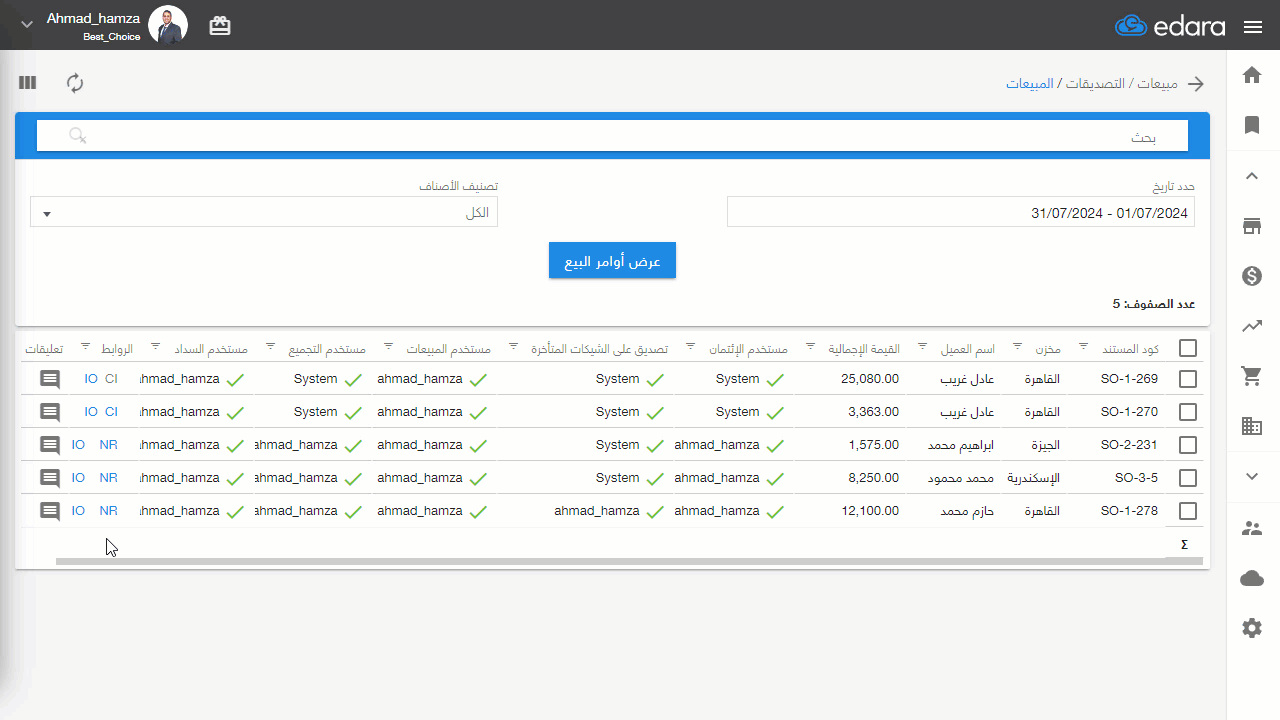Expand the Ahmad_hamza user menu chevron

coord(27,24)
